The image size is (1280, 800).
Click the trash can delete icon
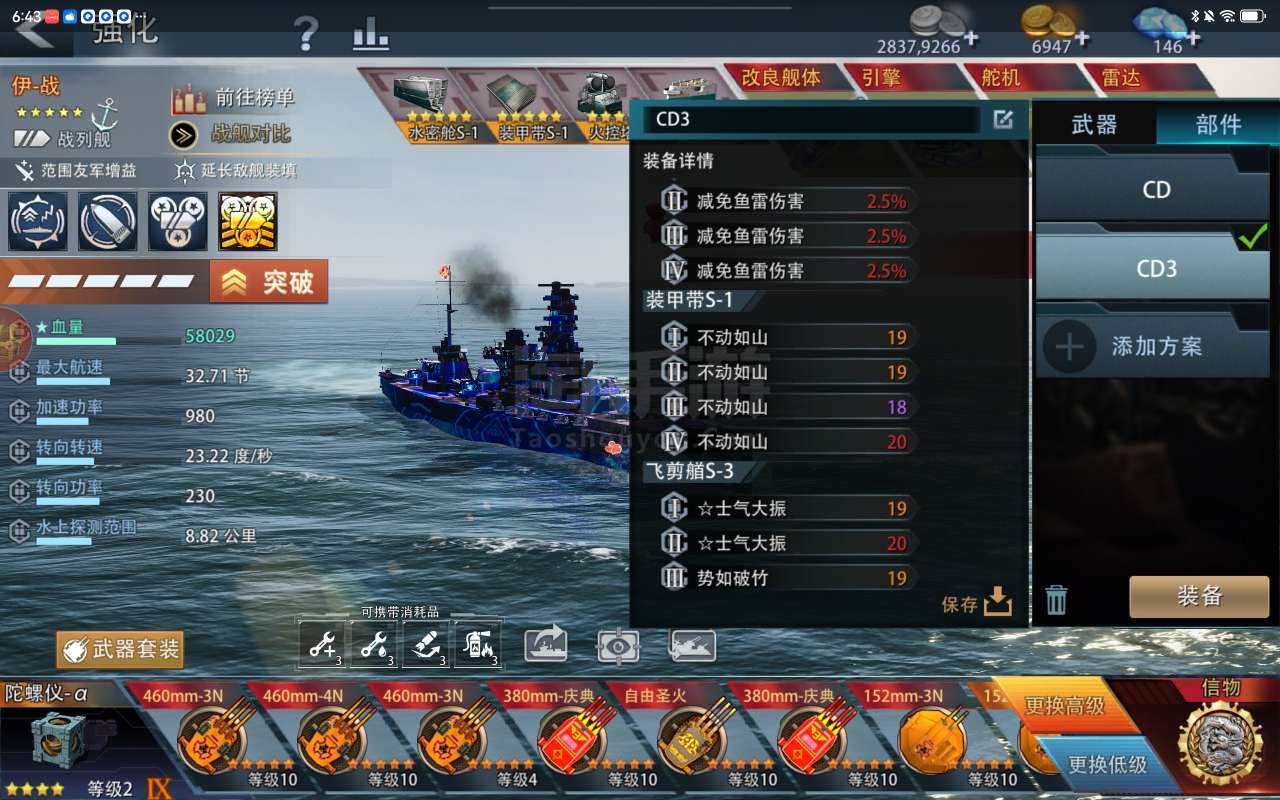coord(1056,599)
